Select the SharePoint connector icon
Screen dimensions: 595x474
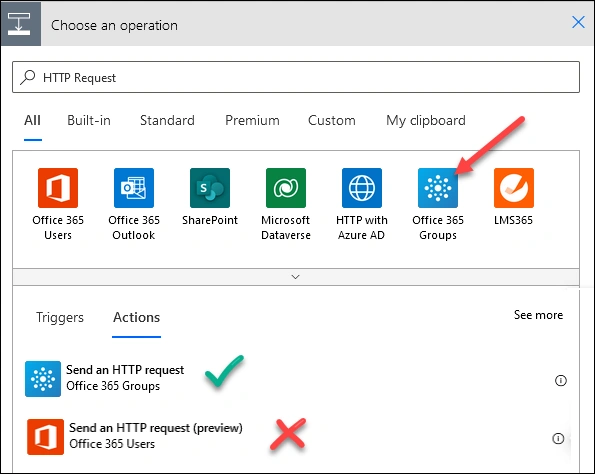pos(210,188)
